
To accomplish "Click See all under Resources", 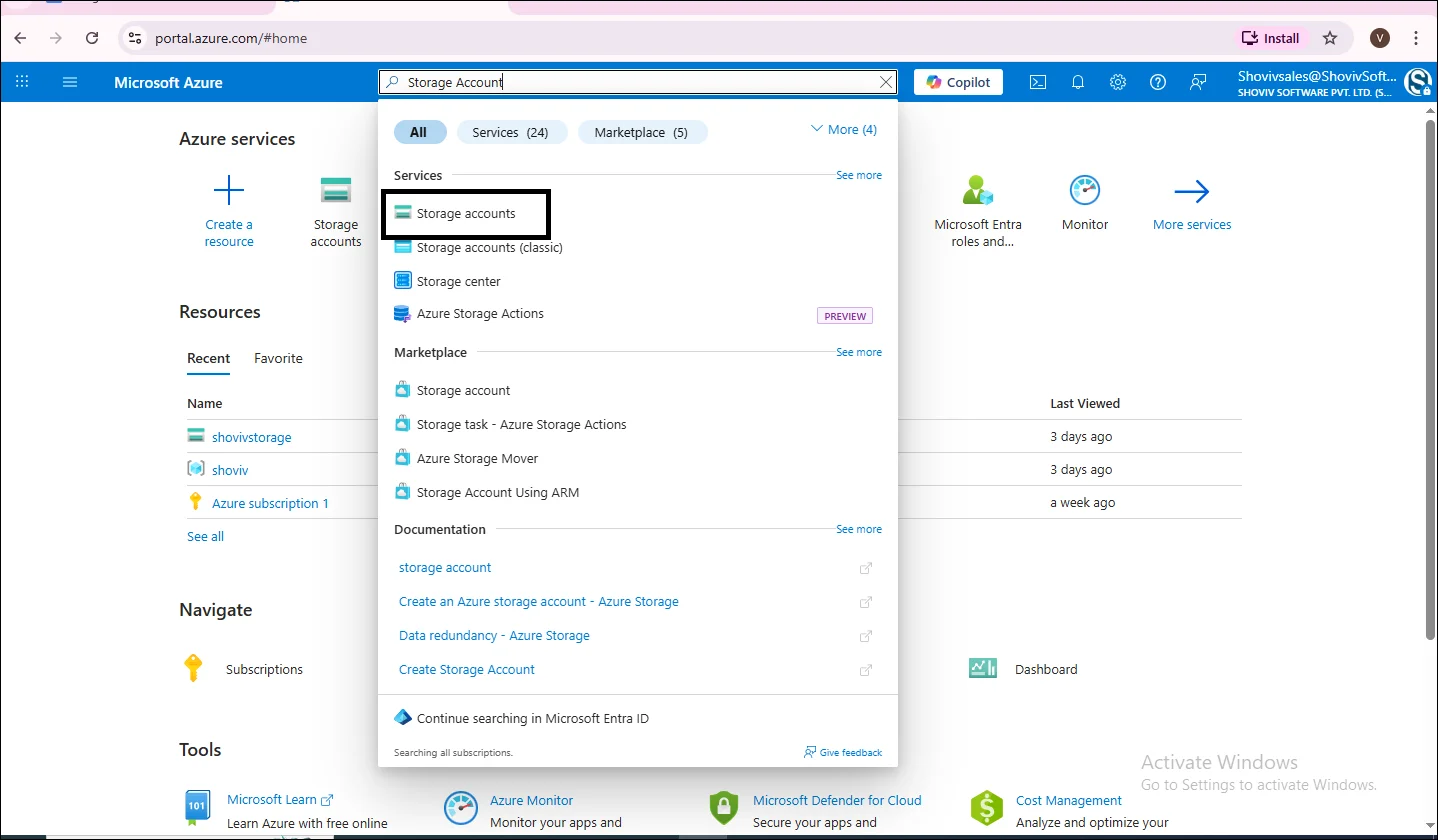I will click(205, 537).
